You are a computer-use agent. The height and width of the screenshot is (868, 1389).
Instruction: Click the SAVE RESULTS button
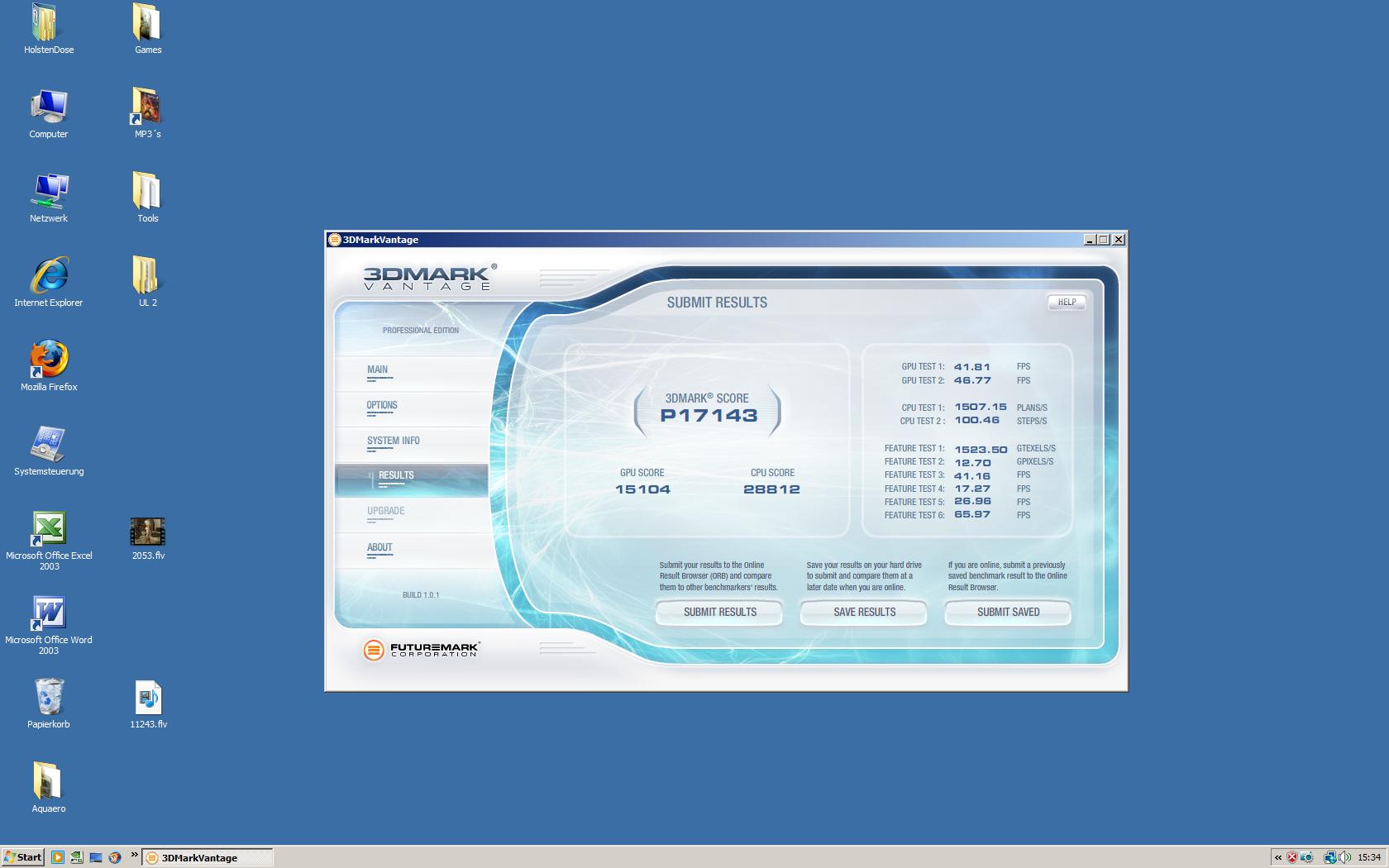864,613
